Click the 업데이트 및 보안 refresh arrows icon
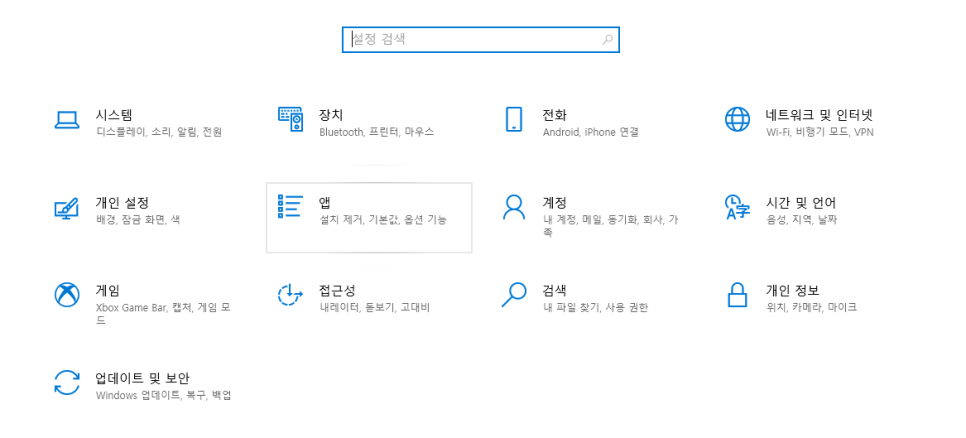 pos(67,383)
